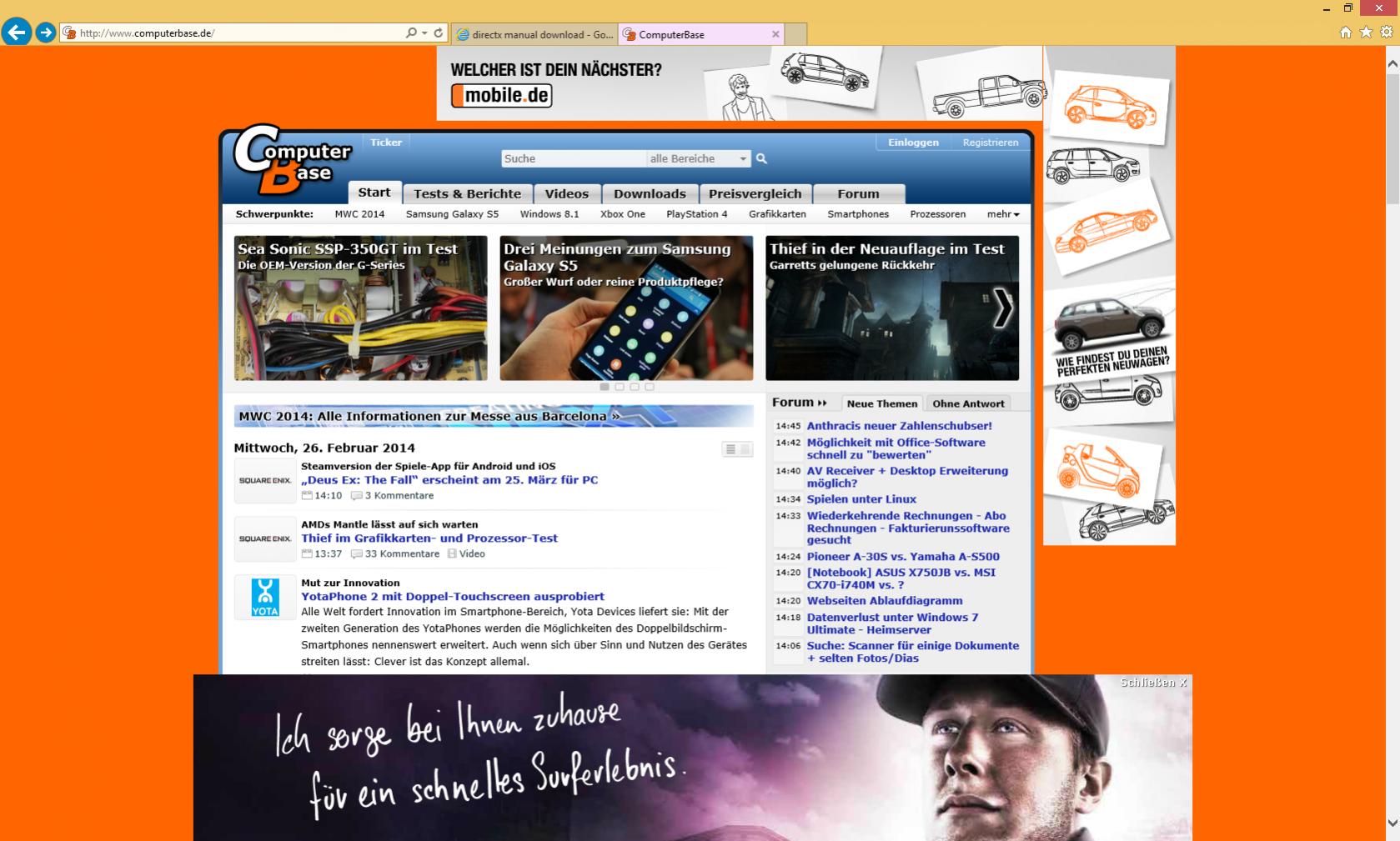Select the second carousel page dot
The image size is (1400, 841).
click(620, 387)
